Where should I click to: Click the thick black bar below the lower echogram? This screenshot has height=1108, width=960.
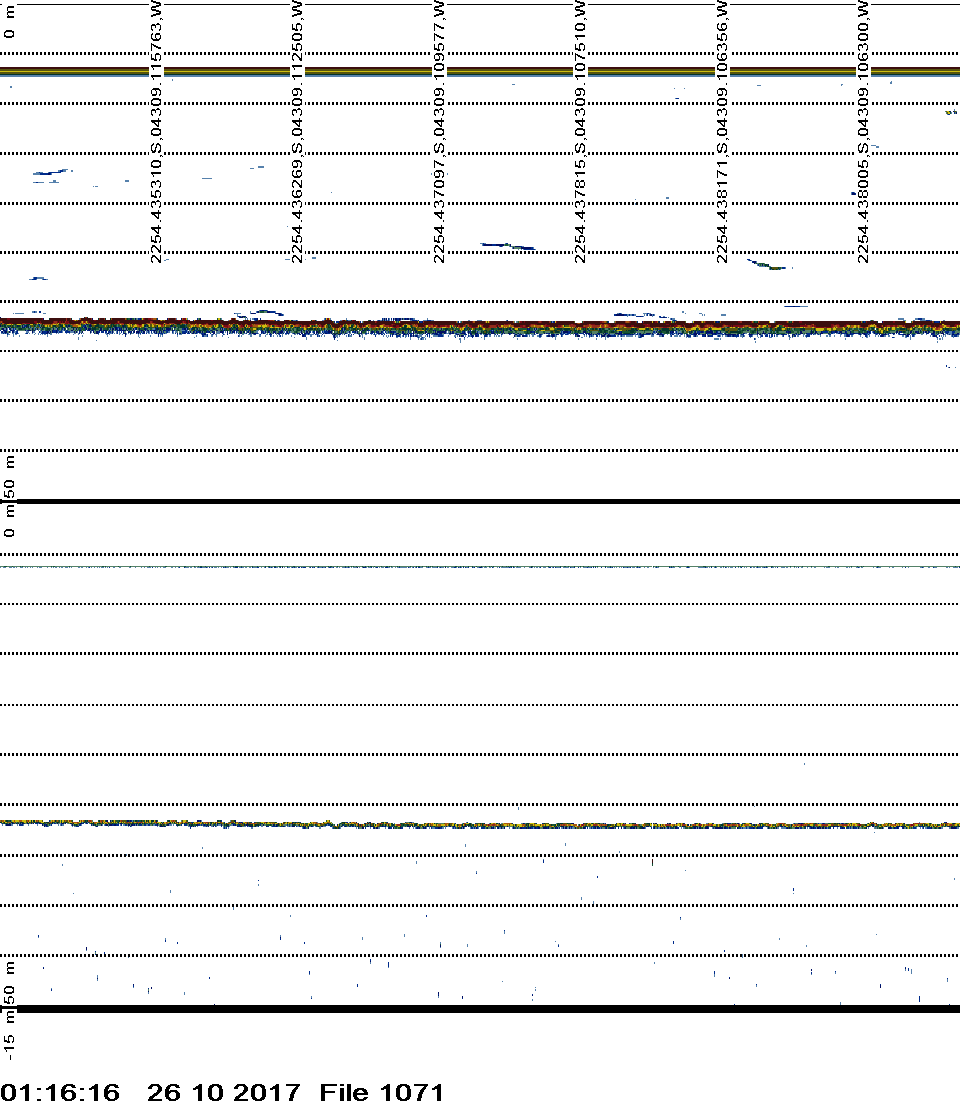480,1009
